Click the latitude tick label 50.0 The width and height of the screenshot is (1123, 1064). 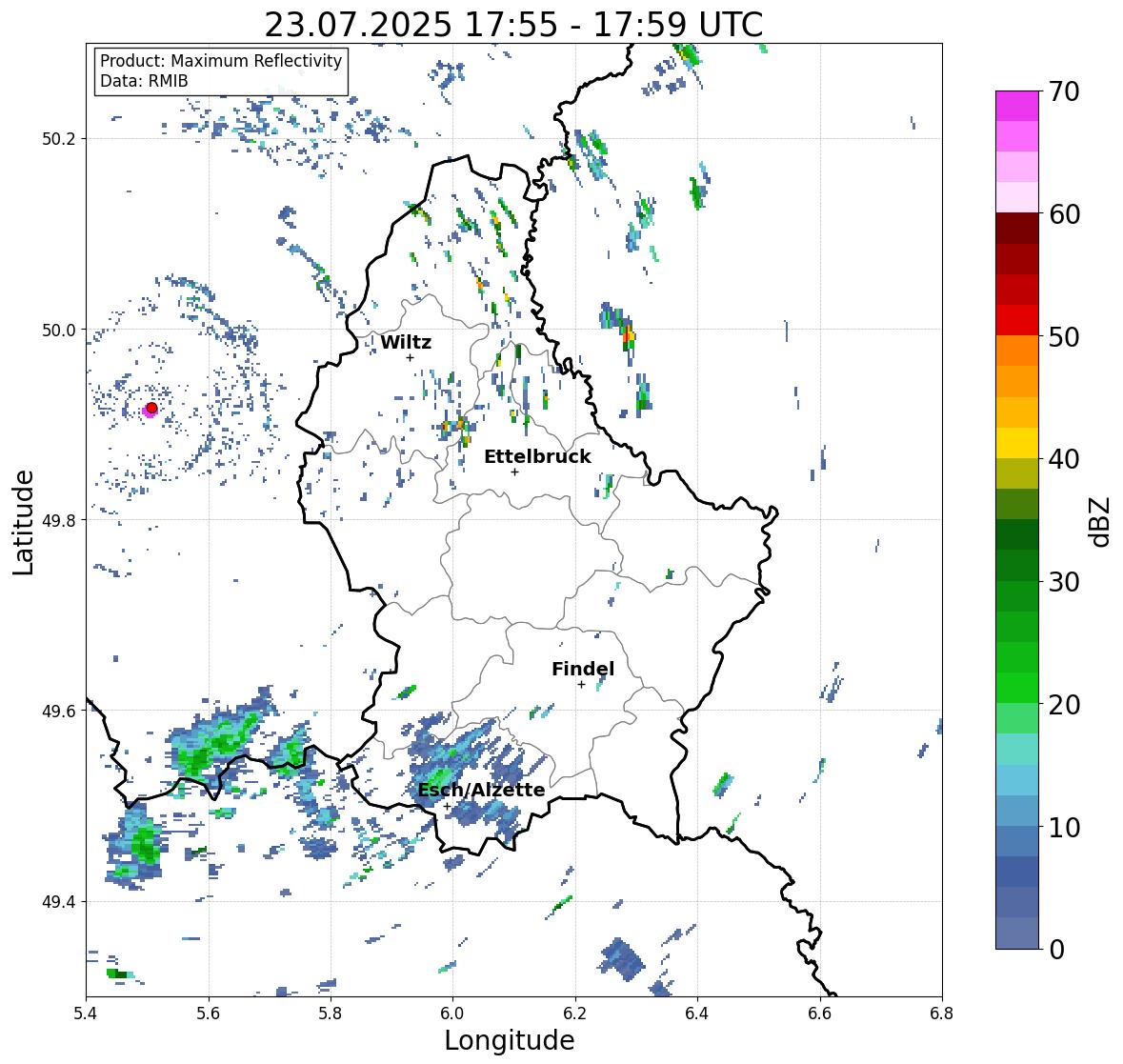(x=59, y=331)
